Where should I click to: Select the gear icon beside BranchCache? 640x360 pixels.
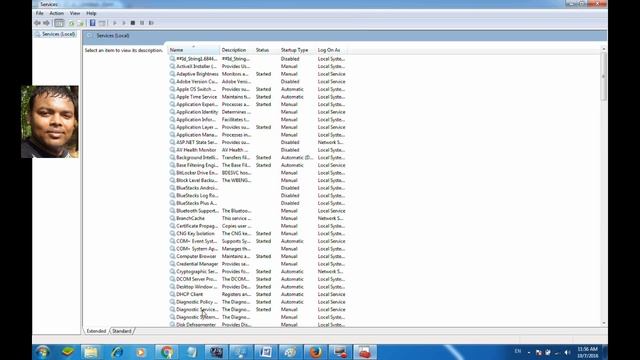pyautogui.click(x=172, y=218)
